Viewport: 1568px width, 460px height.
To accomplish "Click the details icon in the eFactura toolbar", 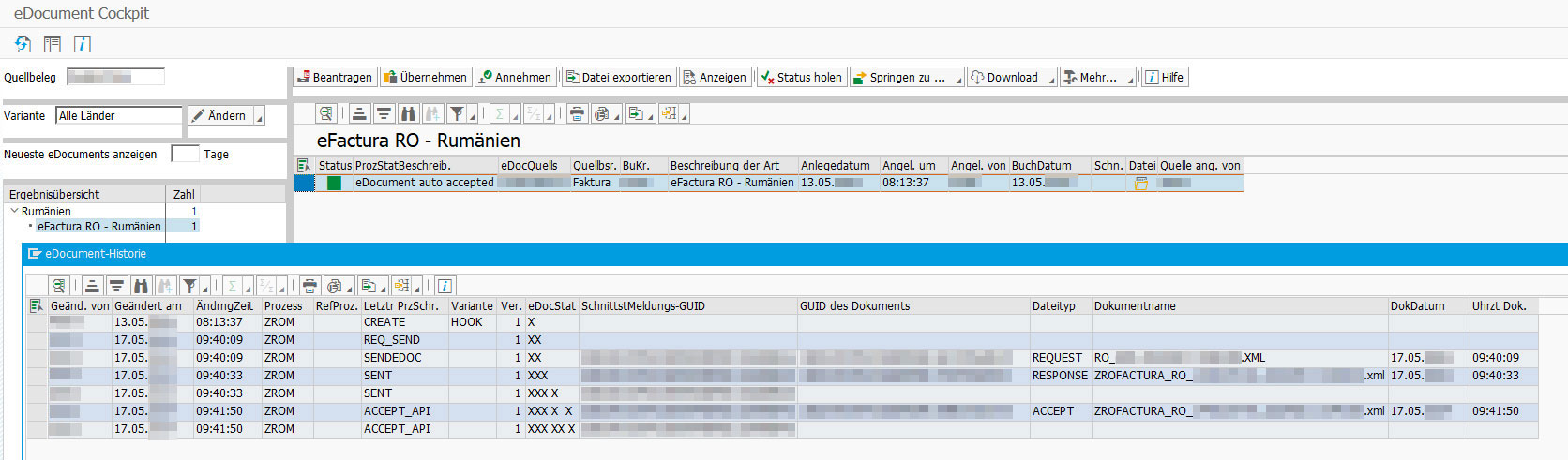I will (x=325, y=113).
